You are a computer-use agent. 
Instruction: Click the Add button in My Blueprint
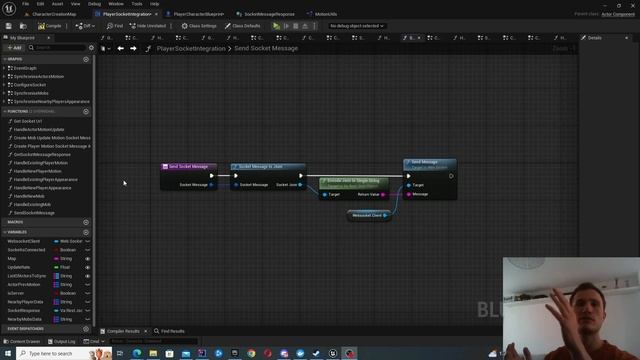point(14,48)
